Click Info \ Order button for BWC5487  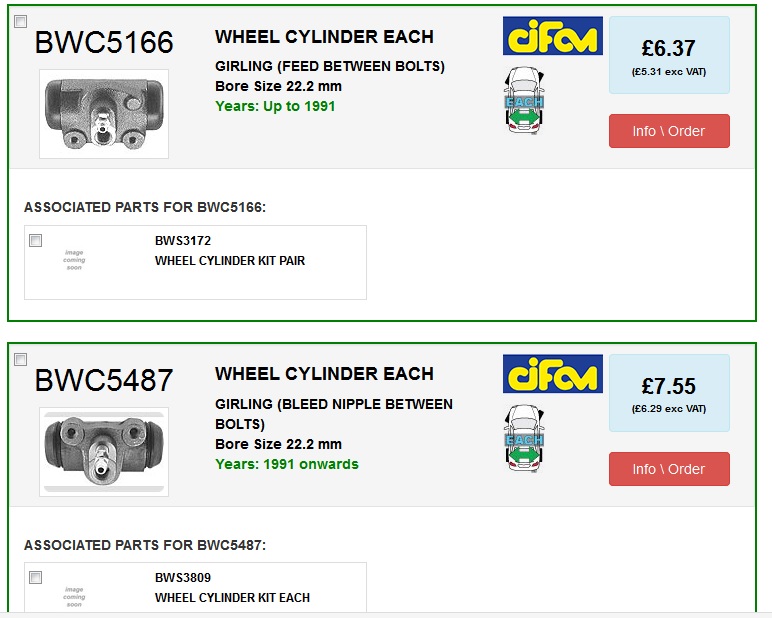tap(669, 469)
